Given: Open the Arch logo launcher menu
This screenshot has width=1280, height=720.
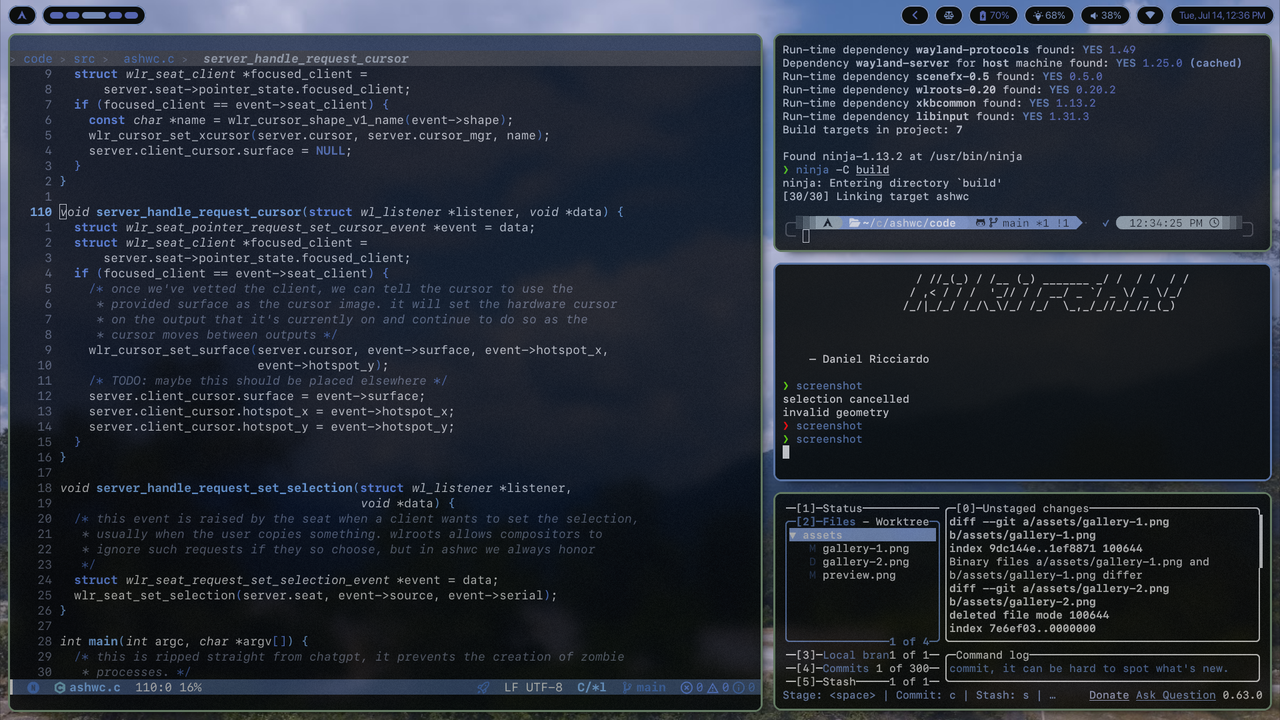Looking at the screenshot, I should (x=22, y=15).
